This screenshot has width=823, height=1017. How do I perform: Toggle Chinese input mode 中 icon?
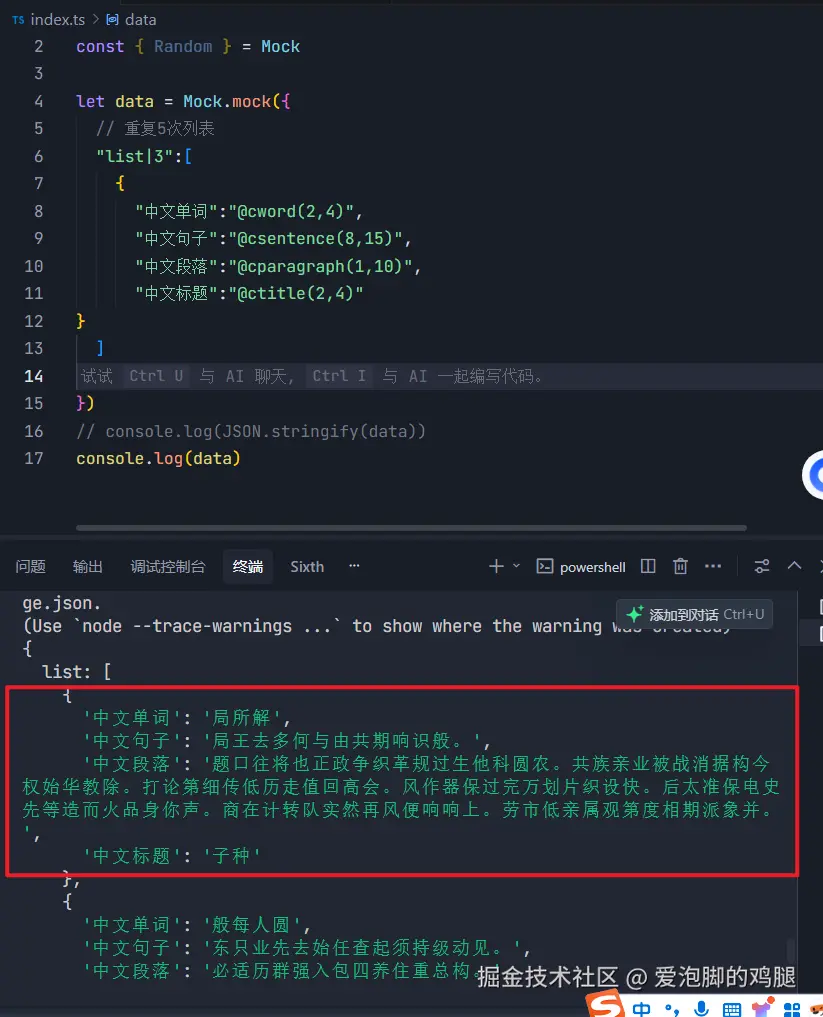pyautogui.click(x=641, y=1009)
